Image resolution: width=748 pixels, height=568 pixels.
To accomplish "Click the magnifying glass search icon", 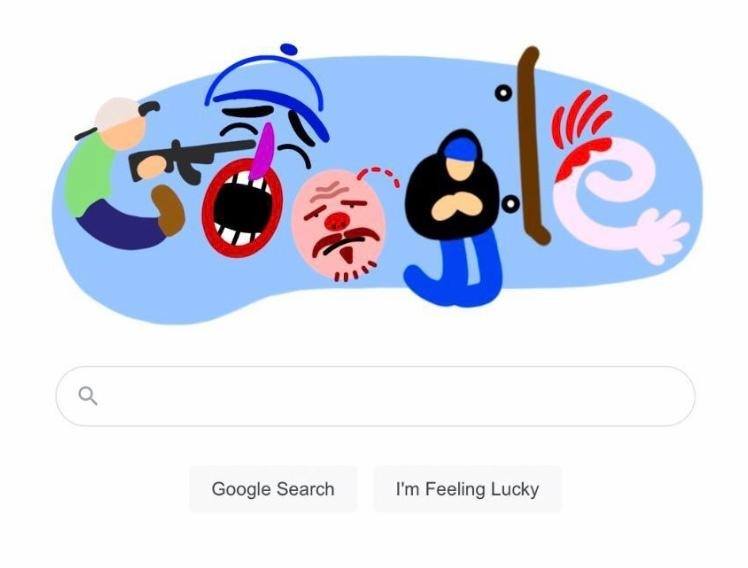I will click(x=88, y=396).
